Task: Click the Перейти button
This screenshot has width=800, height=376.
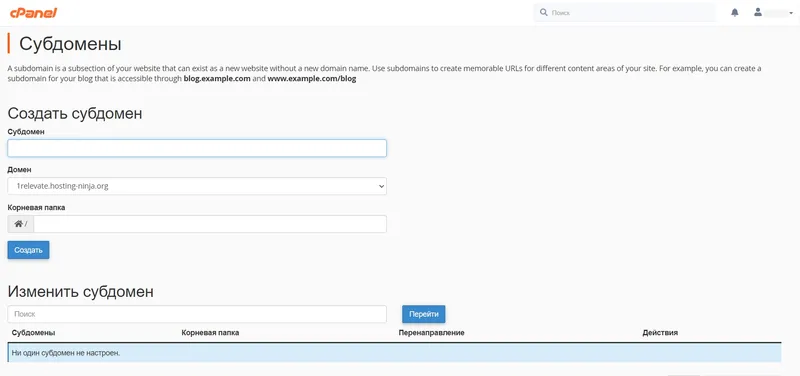Action: (423, 314)
